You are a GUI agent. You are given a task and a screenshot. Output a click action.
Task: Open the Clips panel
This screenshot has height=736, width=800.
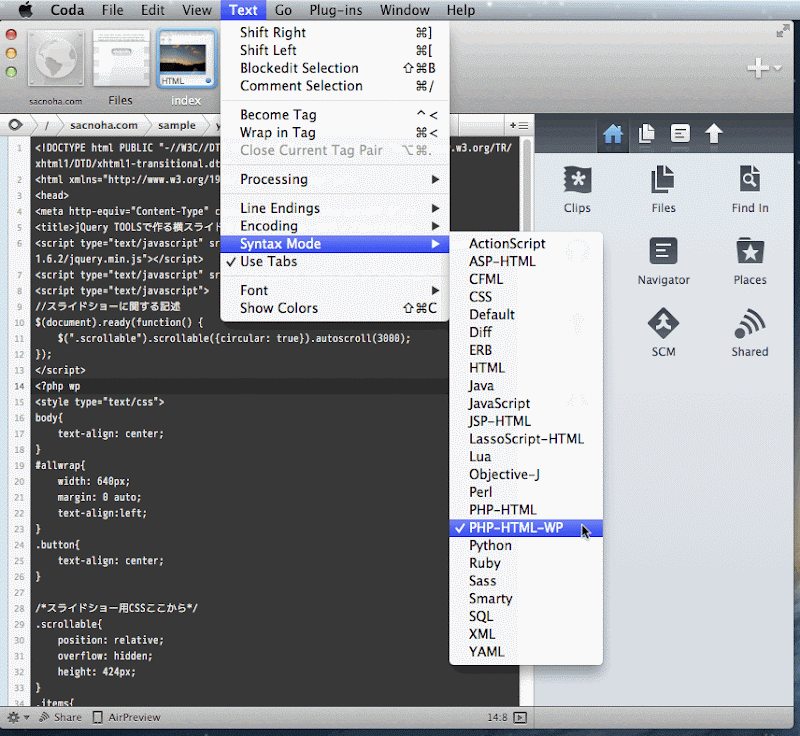[x=577, y=190]
